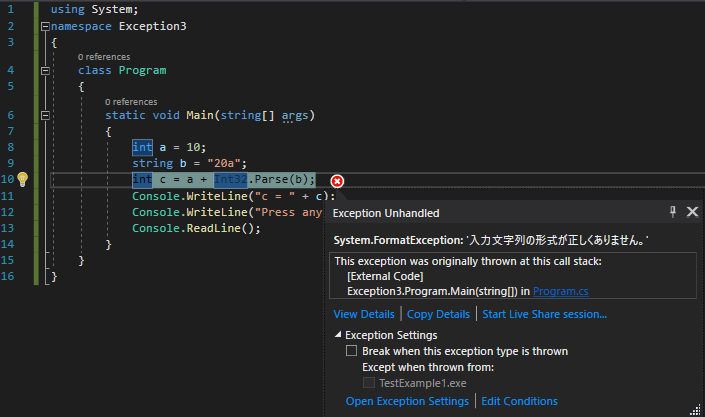Collapse the namespace Exception3 block
705x417 pixels.
tap(45, 27)
